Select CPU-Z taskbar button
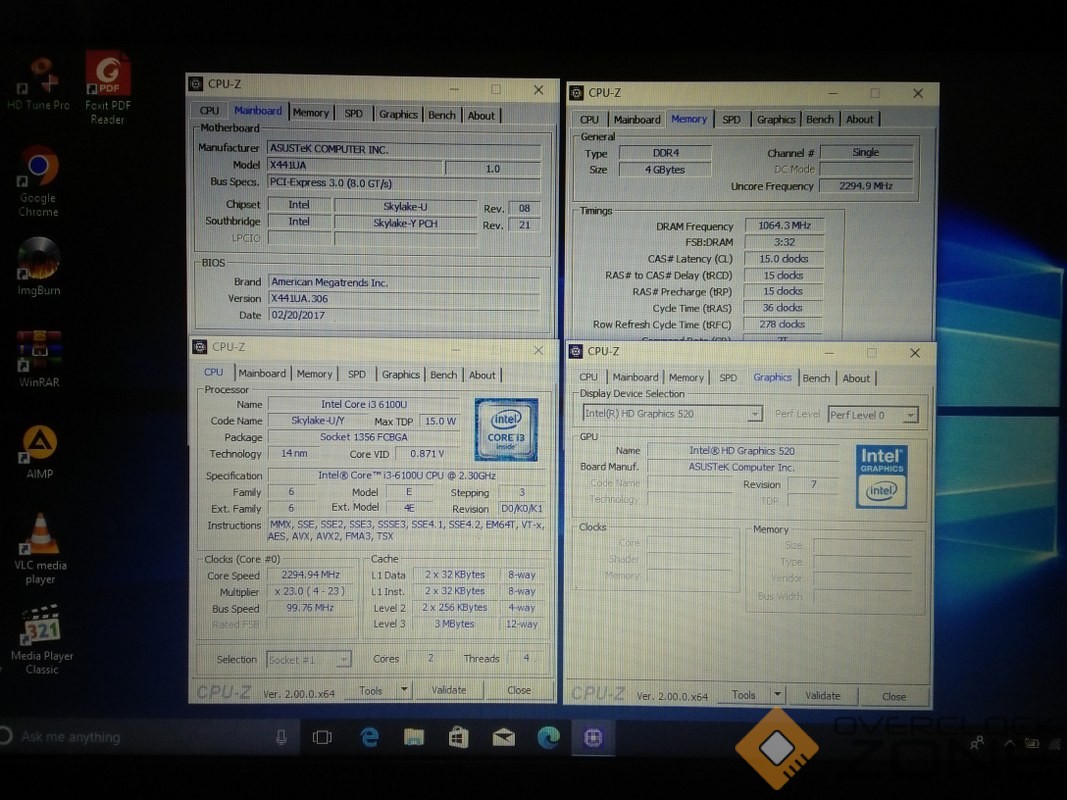 click(x=593, y=737)
